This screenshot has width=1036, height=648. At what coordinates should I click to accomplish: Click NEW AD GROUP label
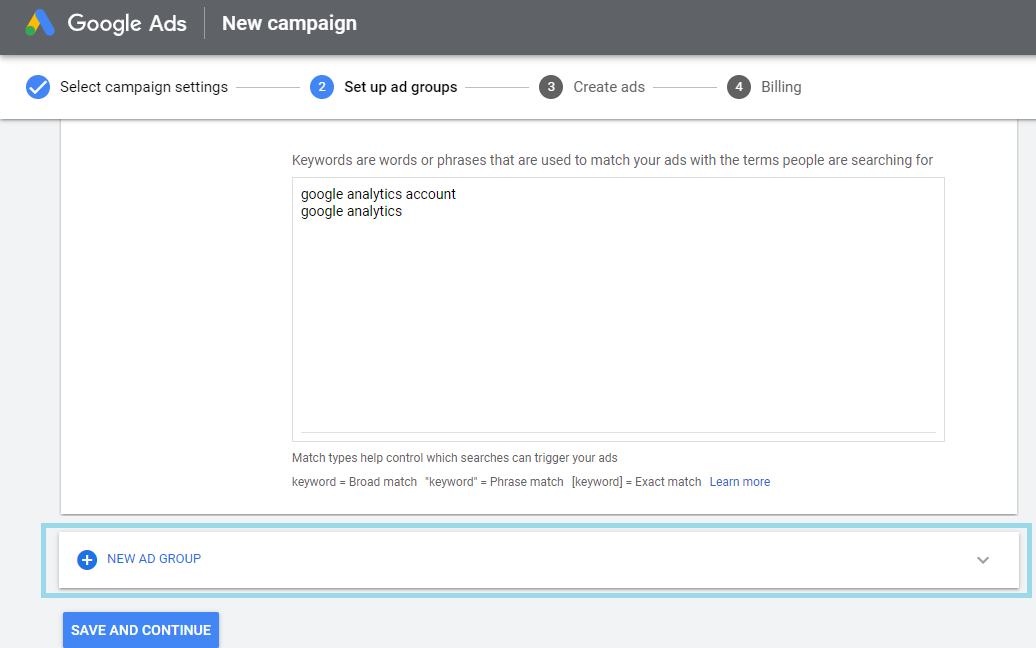[x=154, y=559]
